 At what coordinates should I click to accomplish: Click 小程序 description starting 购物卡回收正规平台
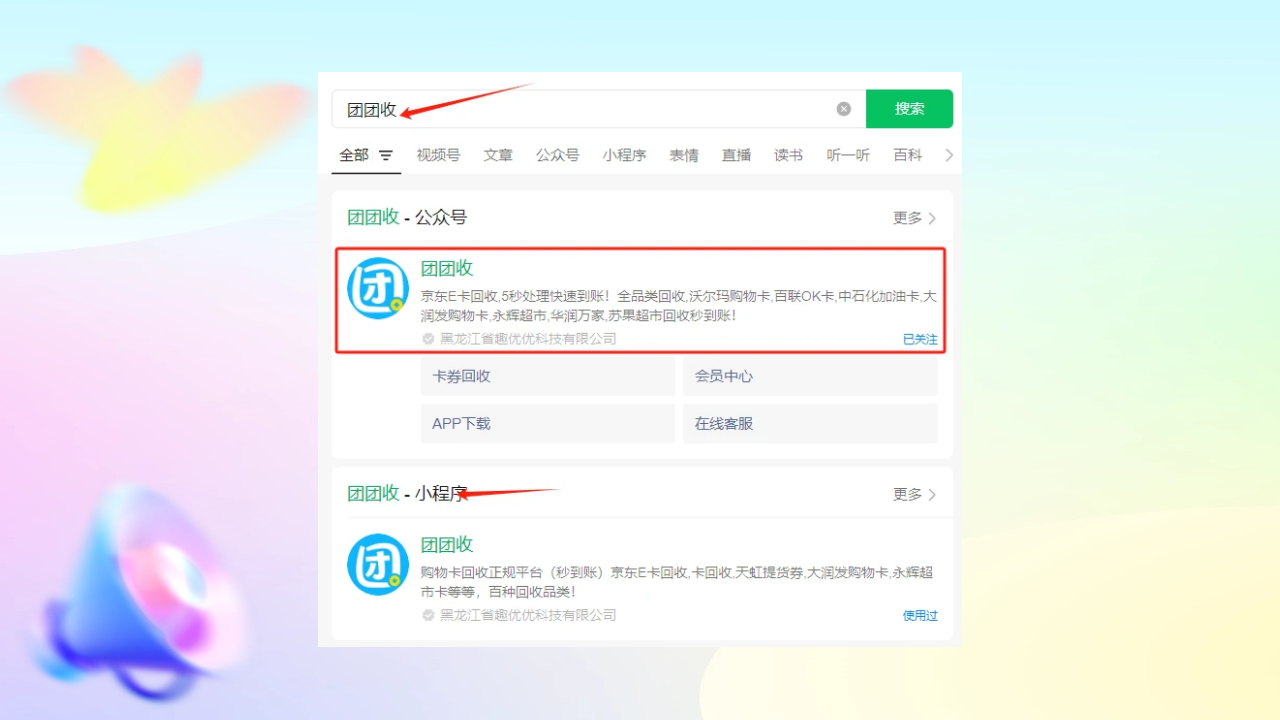coord(677,582)
